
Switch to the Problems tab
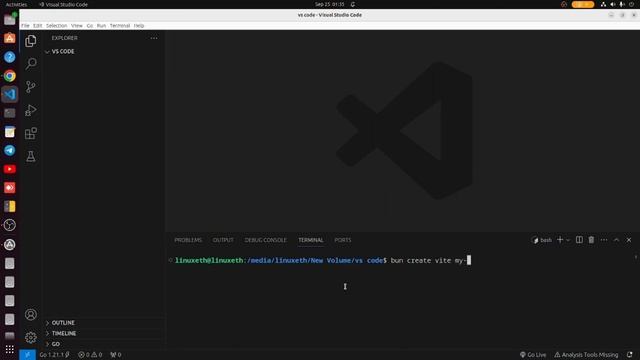188,240
